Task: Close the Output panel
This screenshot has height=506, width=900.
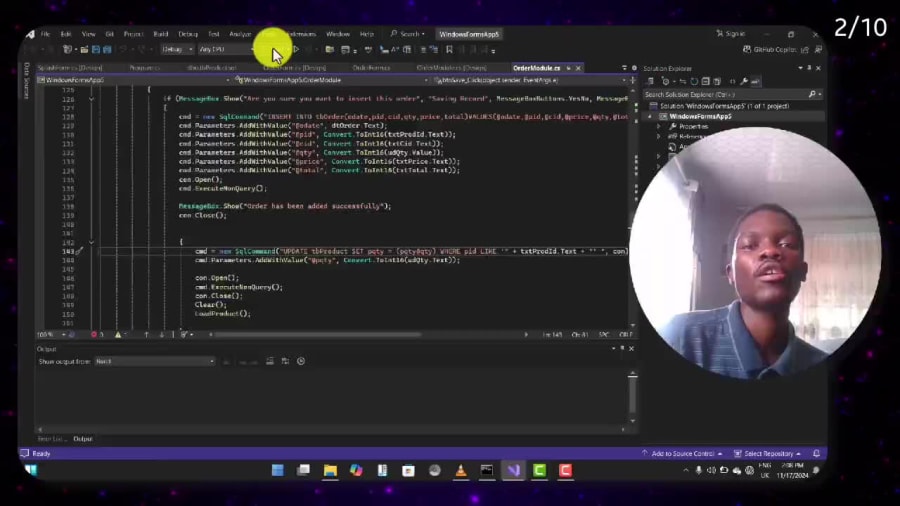Action: click(x=631, y=348)
